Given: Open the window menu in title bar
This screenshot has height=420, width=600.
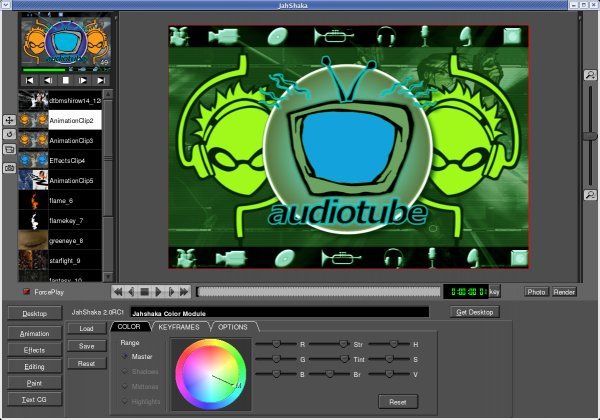Looking at the screenshot, I should click(6, 5).
